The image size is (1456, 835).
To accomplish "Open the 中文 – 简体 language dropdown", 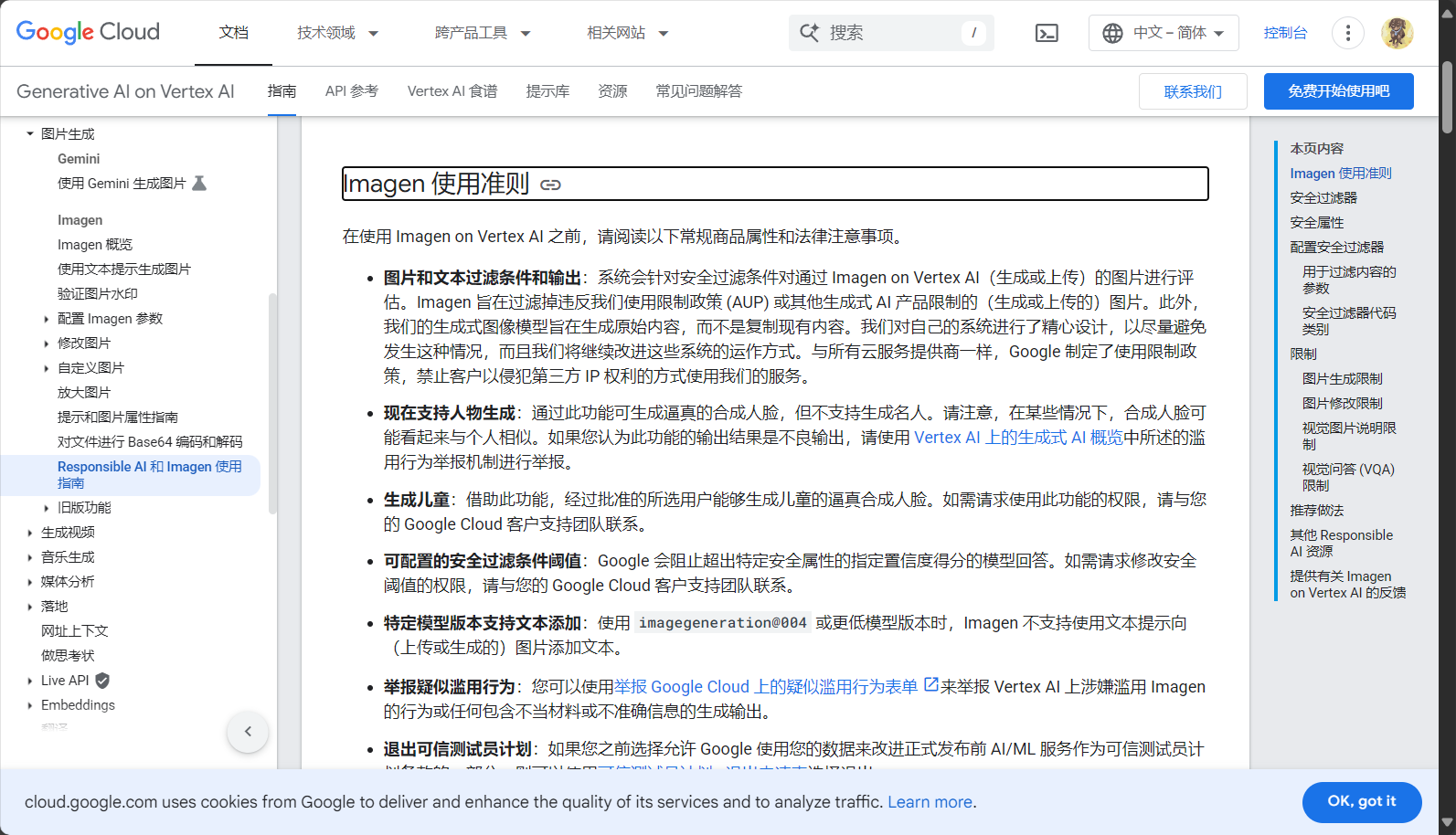I will click(1164, 33).
